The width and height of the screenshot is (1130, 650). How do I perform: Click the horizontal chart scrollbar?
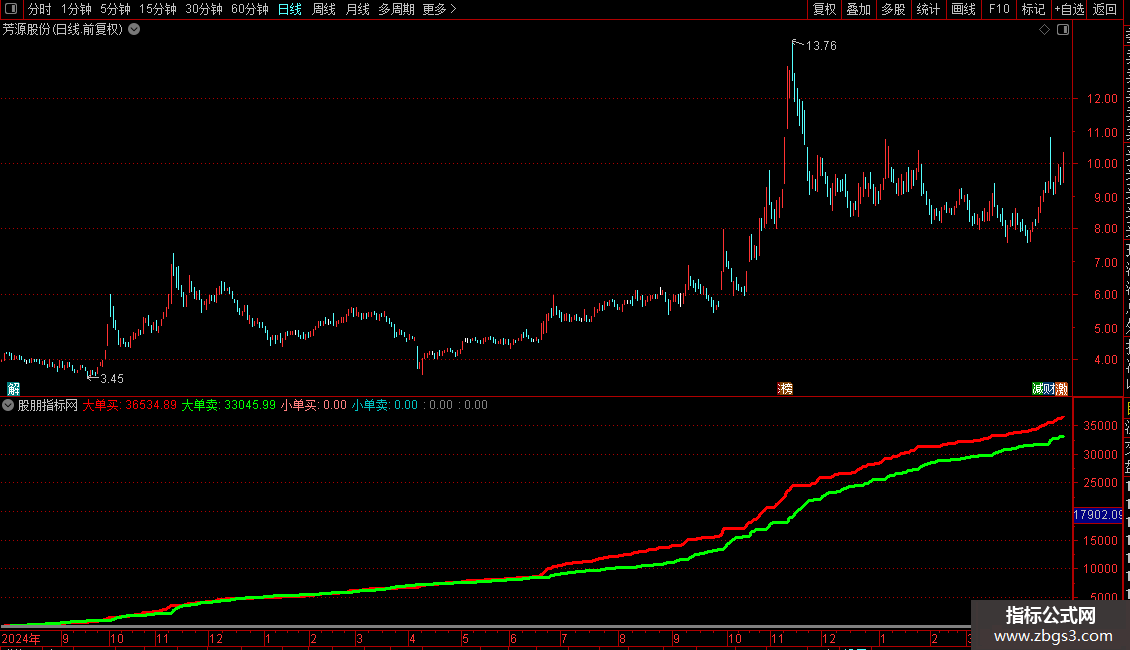coord(484,627)
